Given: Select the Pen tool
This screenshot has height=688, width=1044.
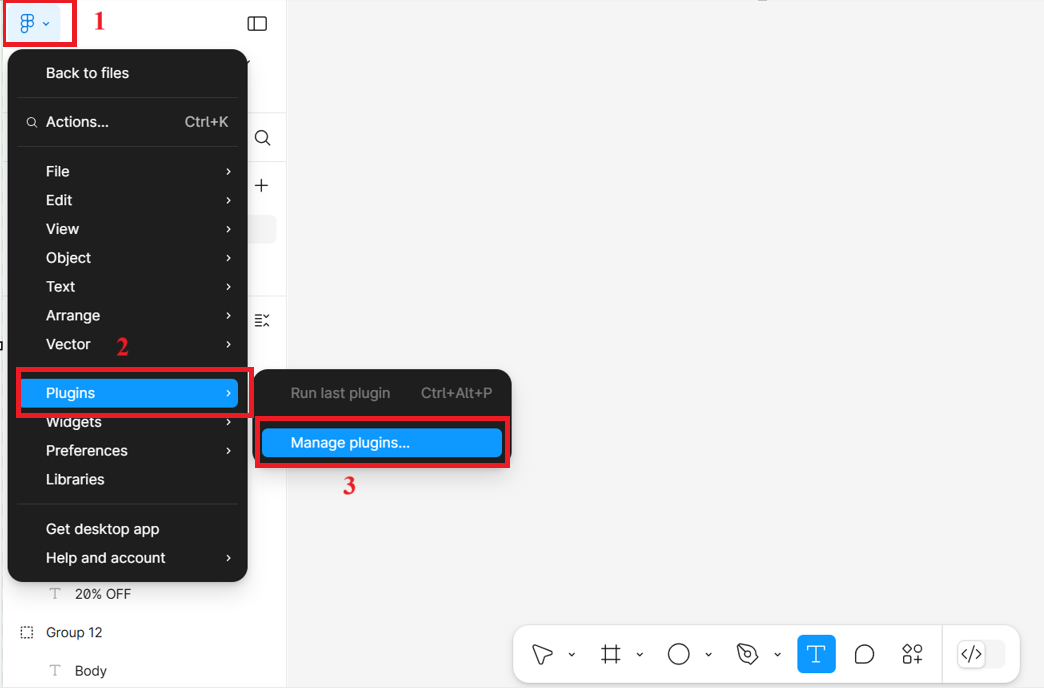Looking at the screenshot, I should 747,654.
